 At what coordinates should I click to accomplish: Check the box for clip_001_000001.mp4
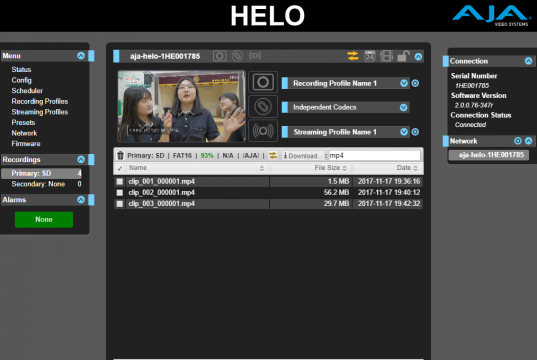tap(120, 182)
